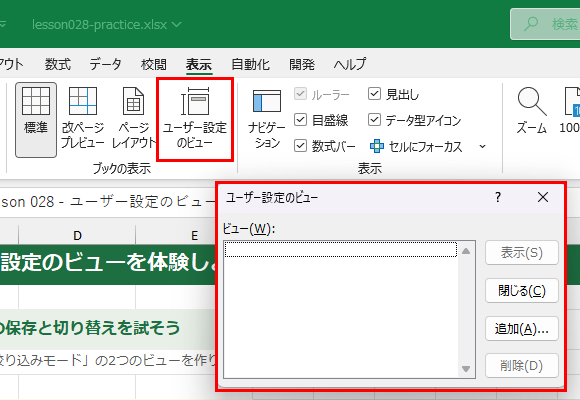
Task: Click the Zoom (ズーム) magnifier icon
Action: tap(532, 101)
